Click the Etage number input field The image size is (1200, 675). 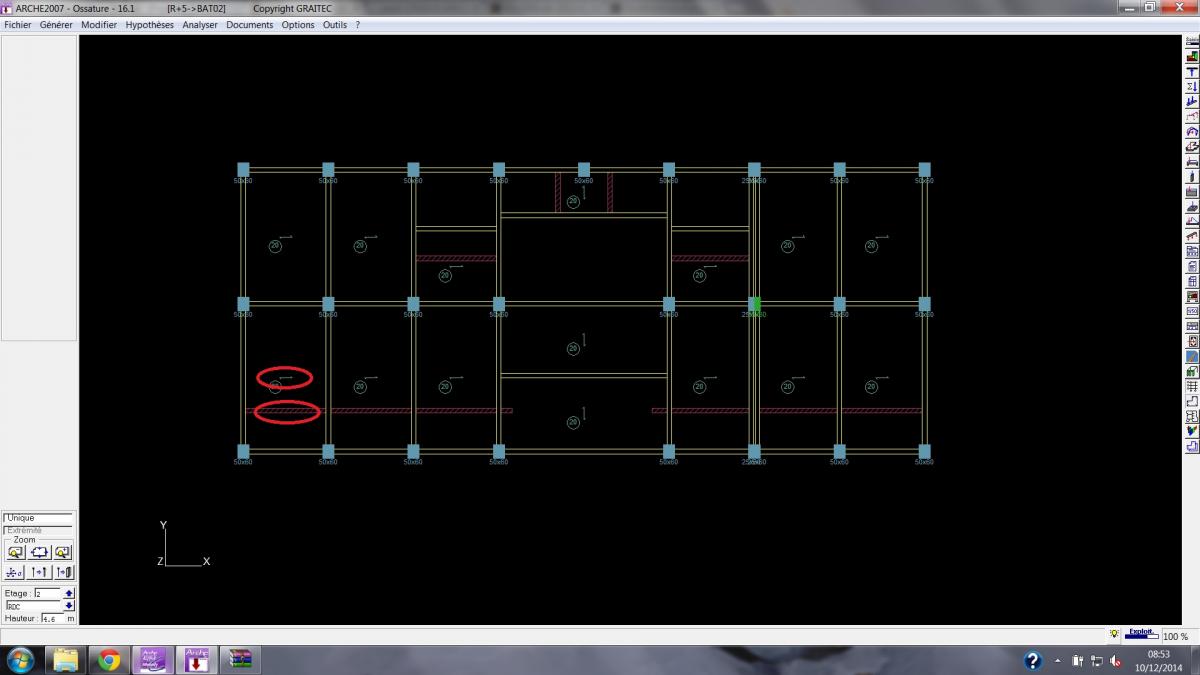[x=47, y=593]
